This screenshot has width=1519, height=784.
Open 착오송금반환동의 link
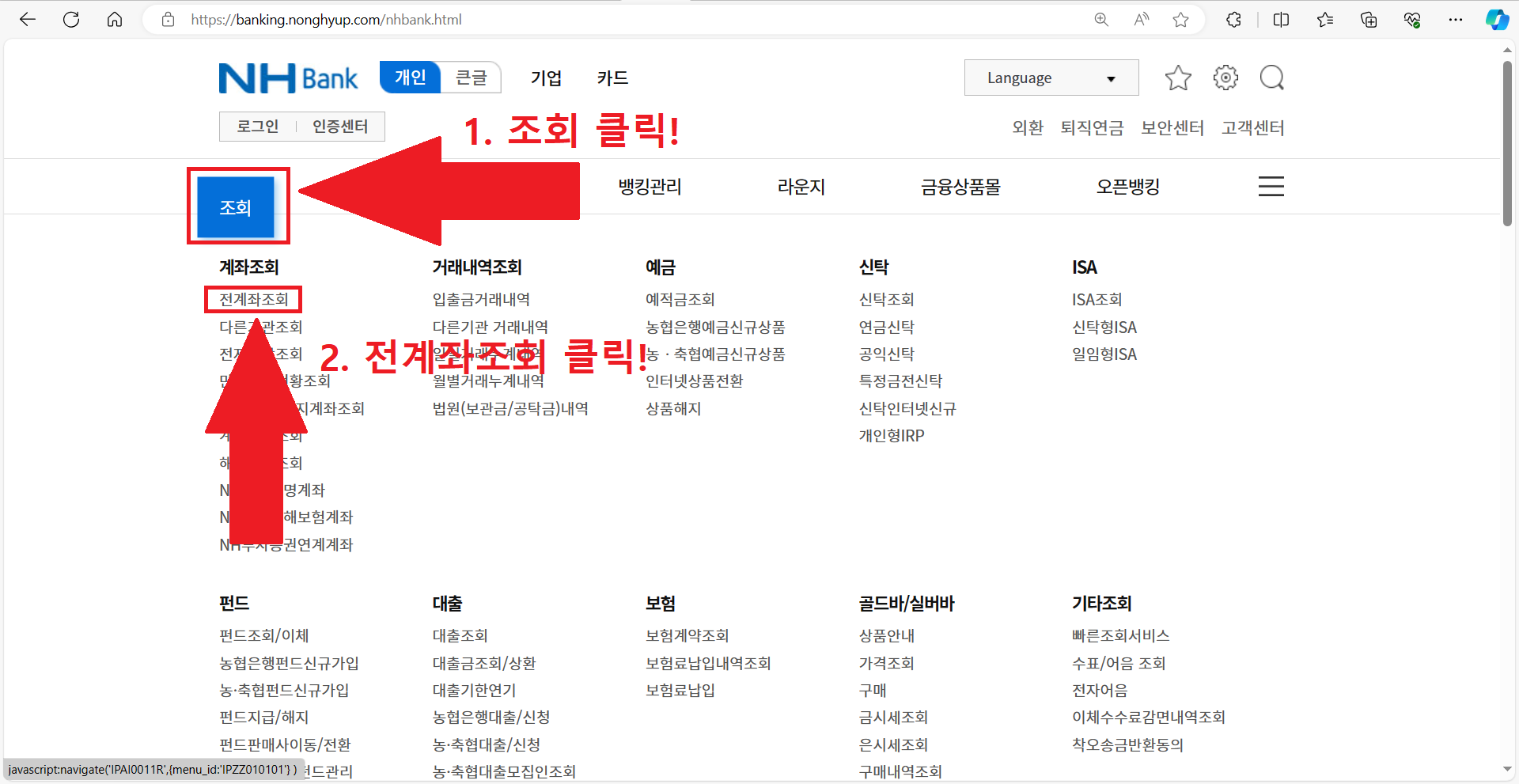pyautogui.click(x=1127, y=745)
